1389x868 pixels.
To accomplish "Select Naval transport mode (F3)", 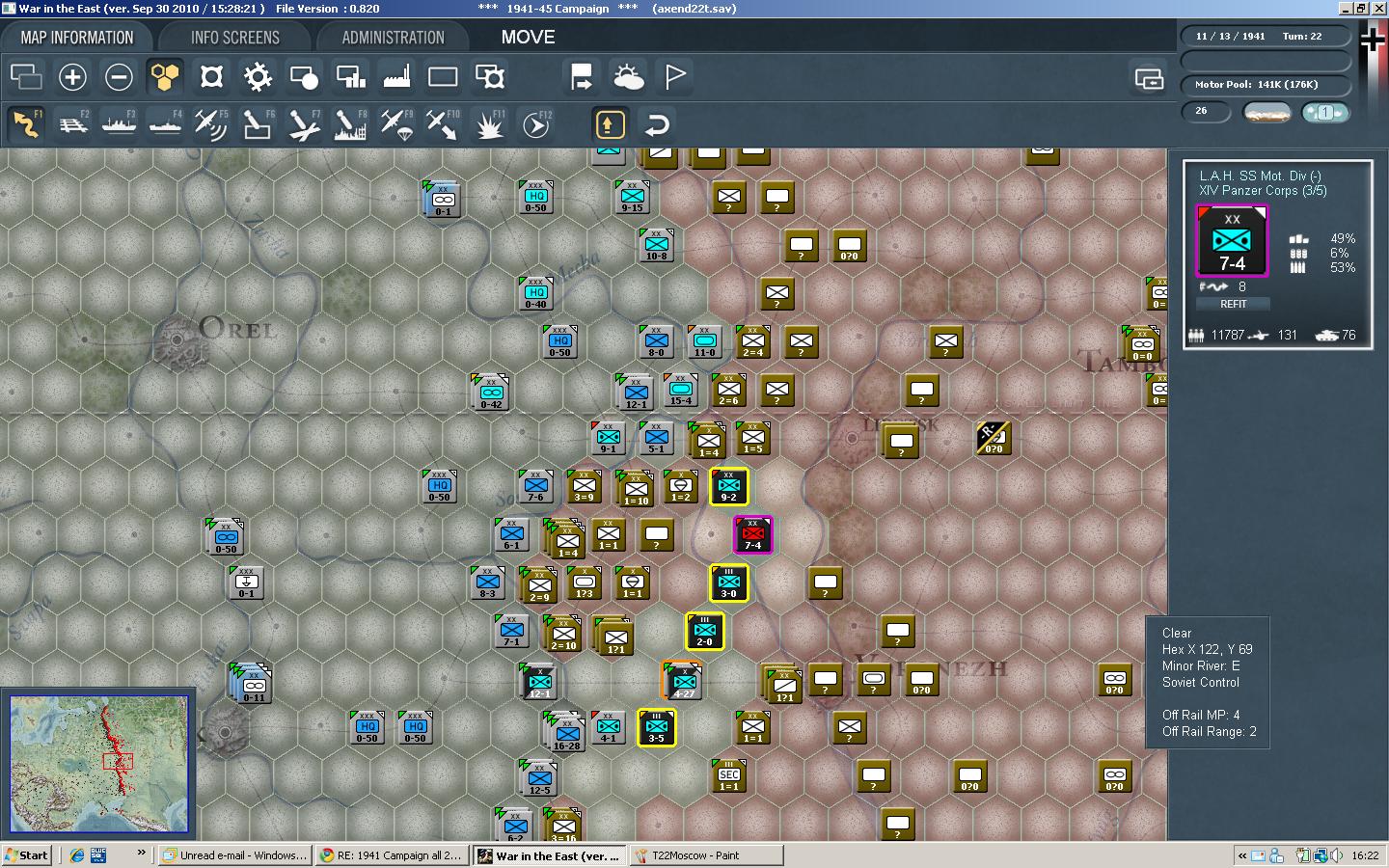I will tap(119, 124).
